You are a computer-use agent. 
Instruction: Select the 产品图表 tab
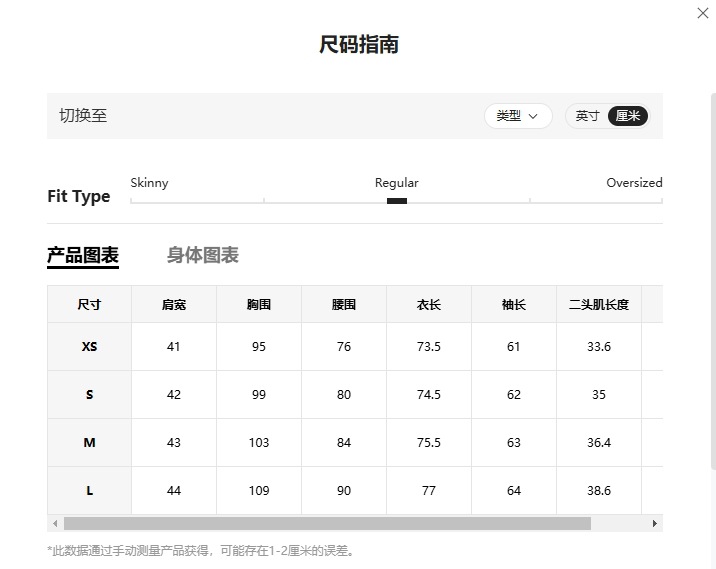point(83,256)
